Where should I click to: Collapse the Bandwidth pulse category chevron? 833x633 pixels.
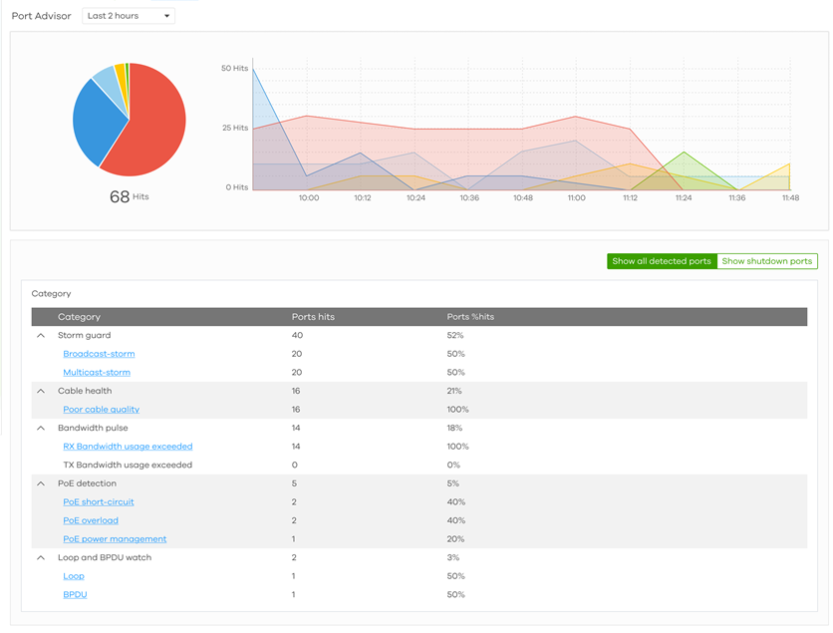point(41,428)
